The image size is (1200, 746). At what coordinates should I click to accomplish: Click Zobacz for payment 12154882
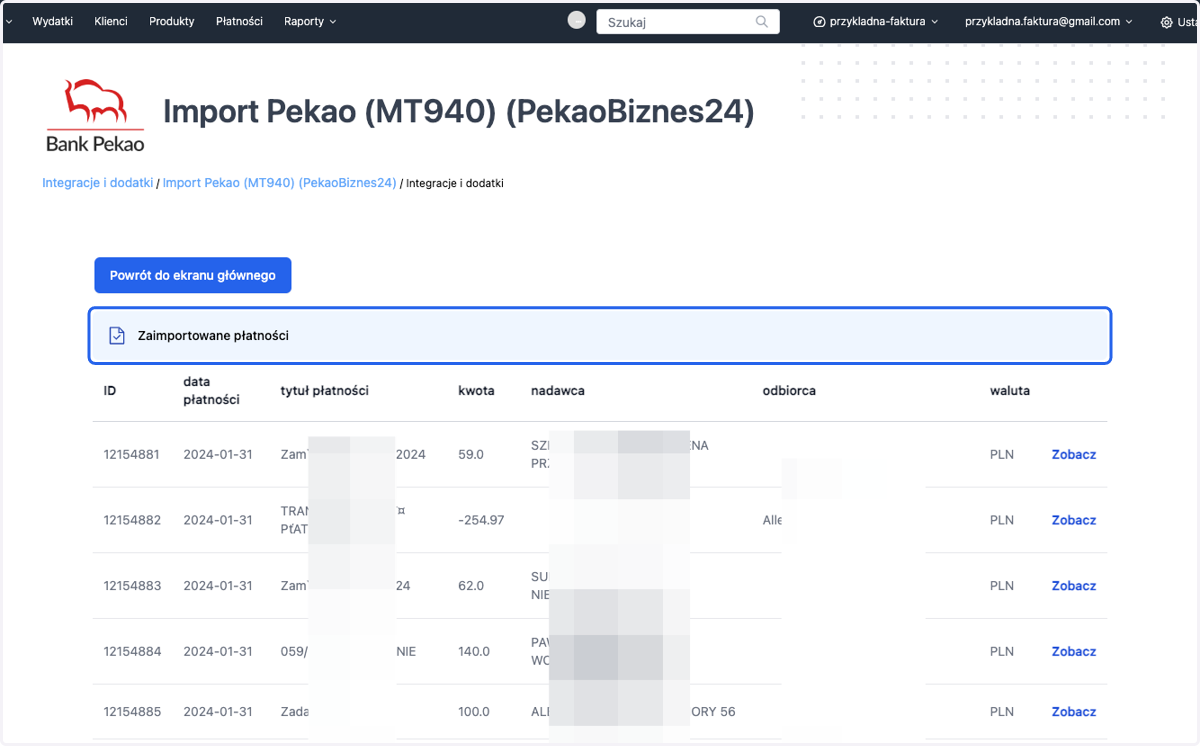(x=1074, y=520)
